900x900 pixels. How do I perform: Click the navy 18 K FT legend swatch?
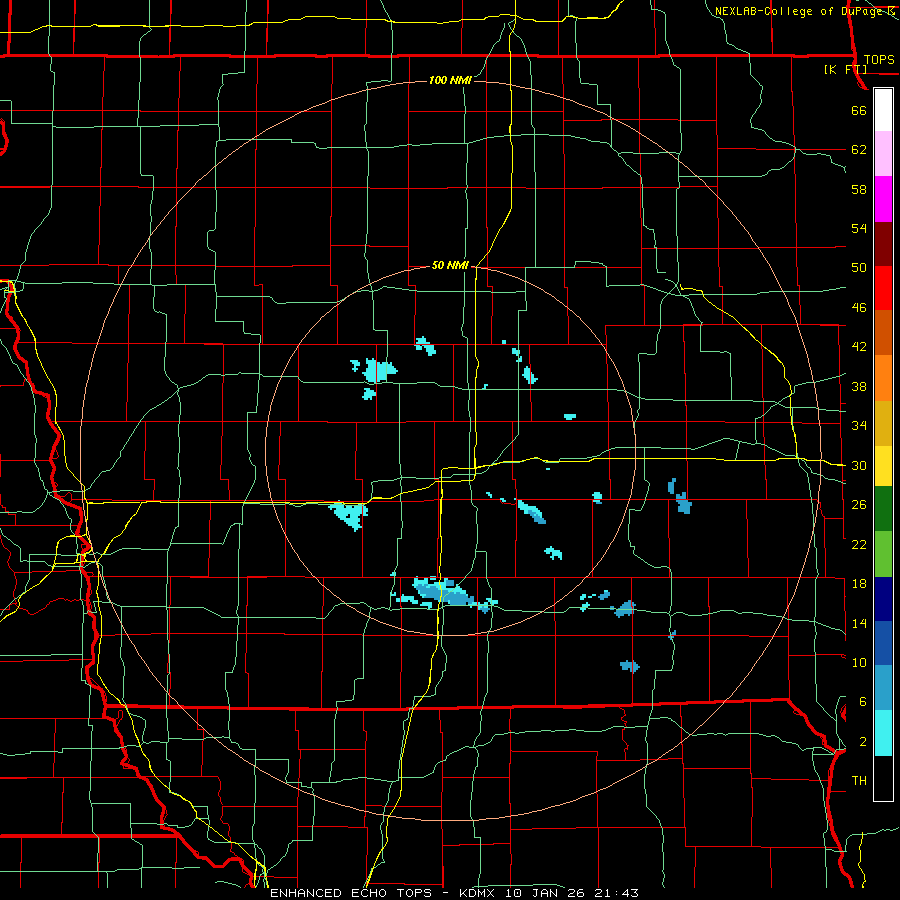[883, 599]
